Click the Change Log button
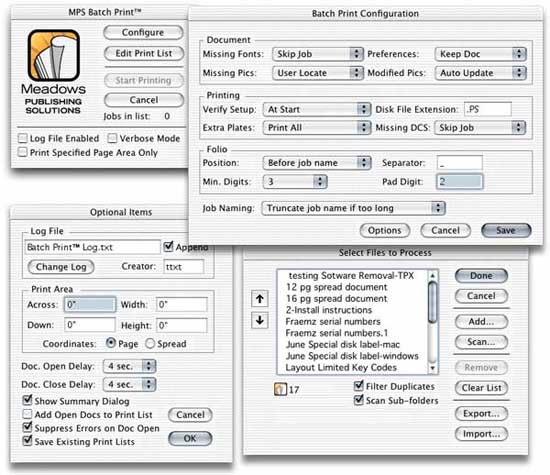The height and width of the screenshot is (475, 550). tap(61, 267)
